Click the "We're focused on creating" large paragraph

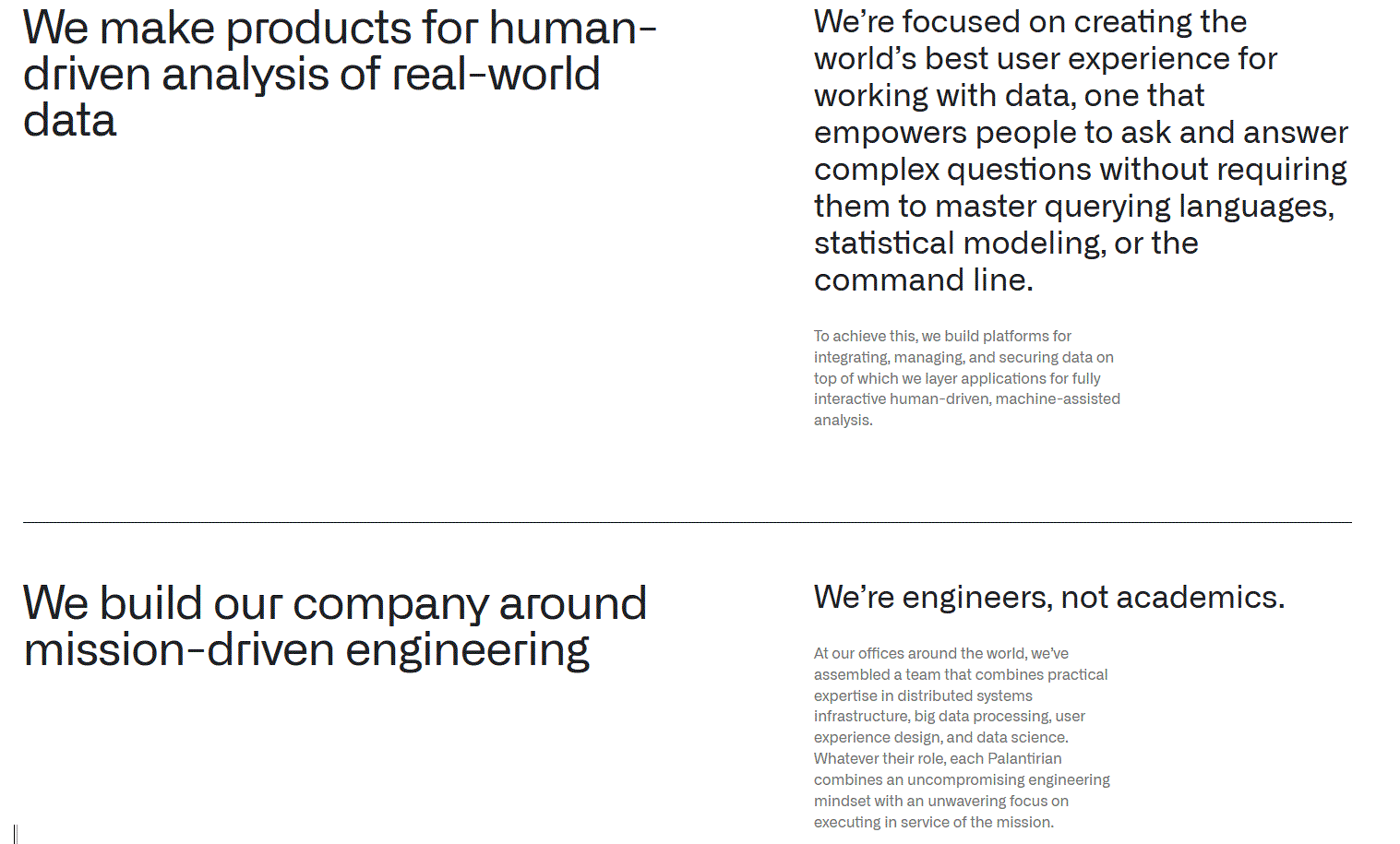pos(1081,150)
